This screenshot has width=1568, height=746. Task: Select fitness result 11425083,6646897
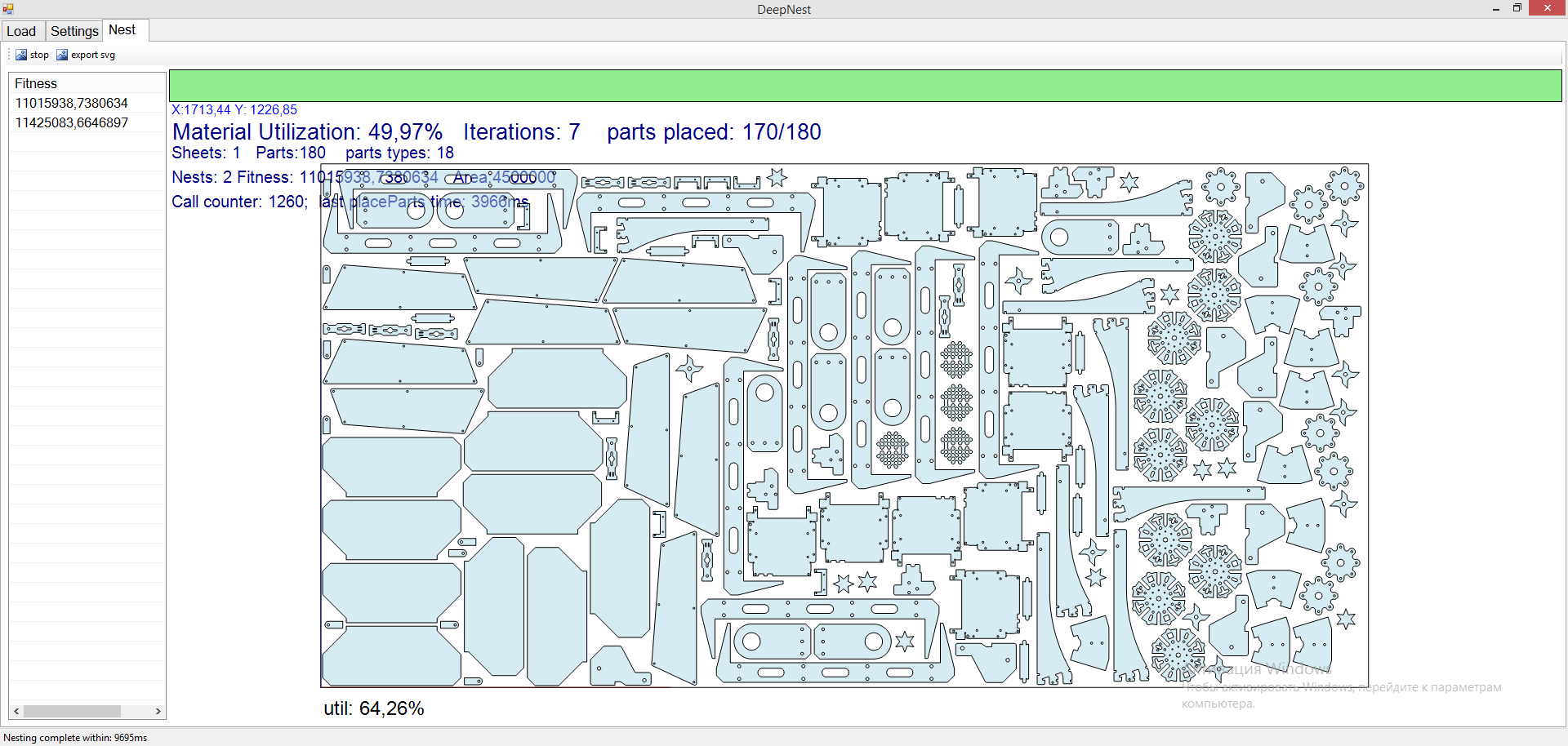pos(72,122)
